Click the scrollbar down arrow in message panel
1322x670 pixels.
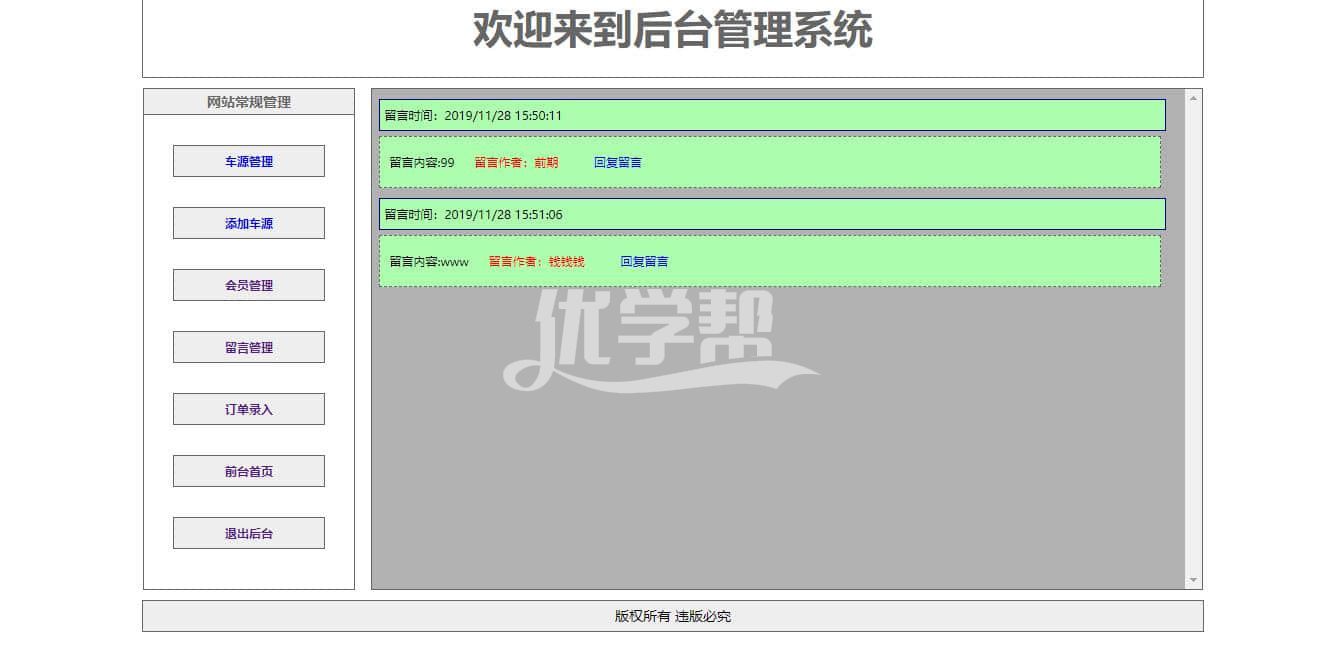1193,580
